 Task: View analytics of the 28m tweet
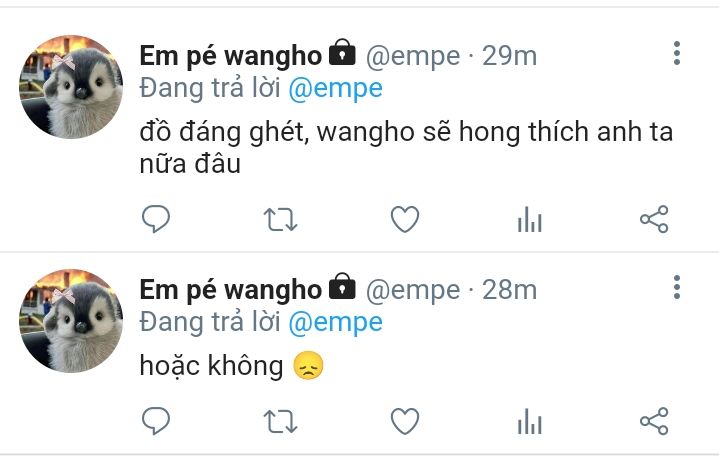(x=530, y=421)
